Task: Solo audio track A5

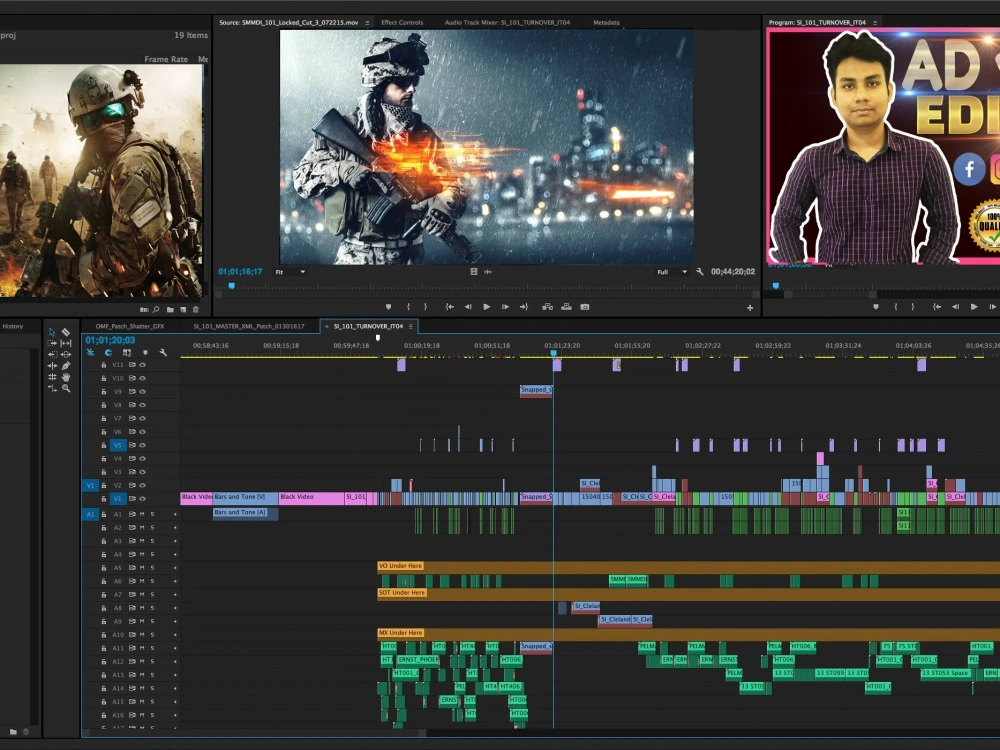Action: coord(152,568)
